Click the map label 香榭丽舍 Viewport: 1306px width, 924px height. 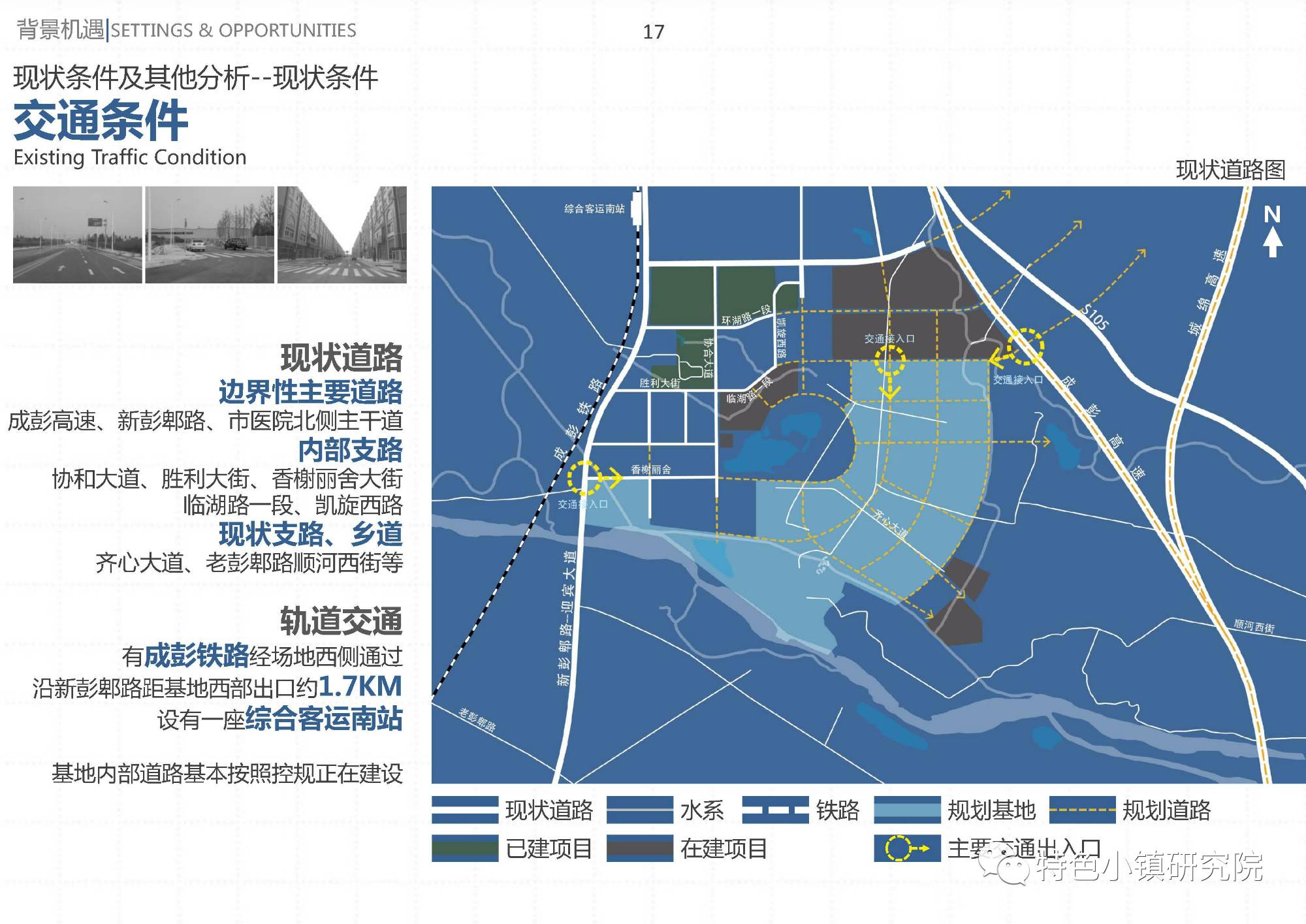point(651,470)
